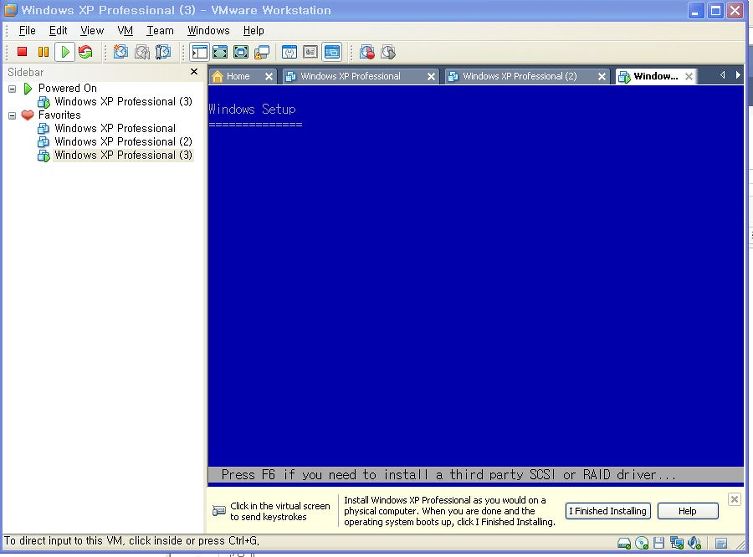The height and width of the screenshot is (557, 753).
Task: Click the CD-ROM status bar icon
Action: (642, 543)
